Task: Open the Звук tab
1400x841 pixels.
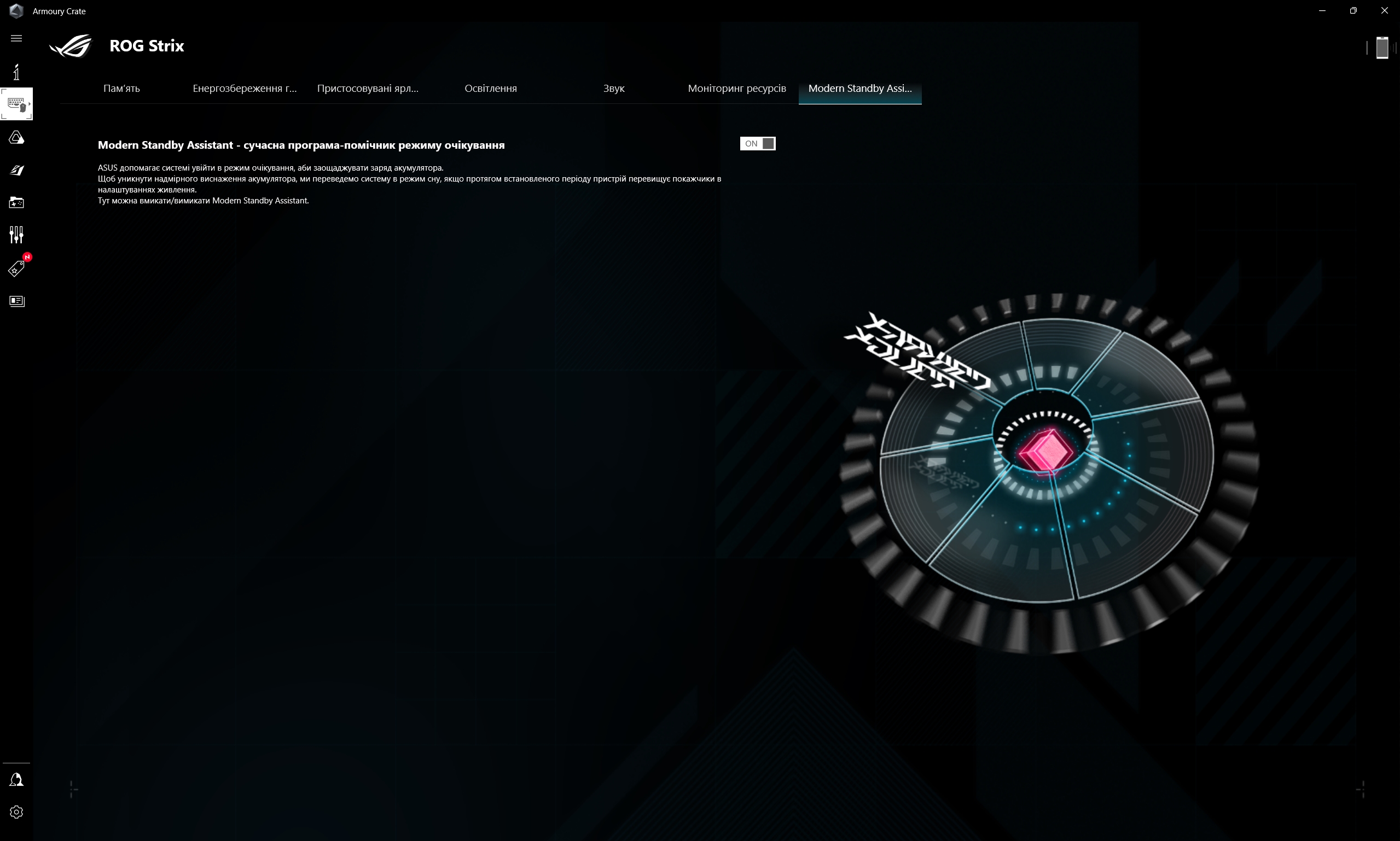Action: [x=613, y=89]
